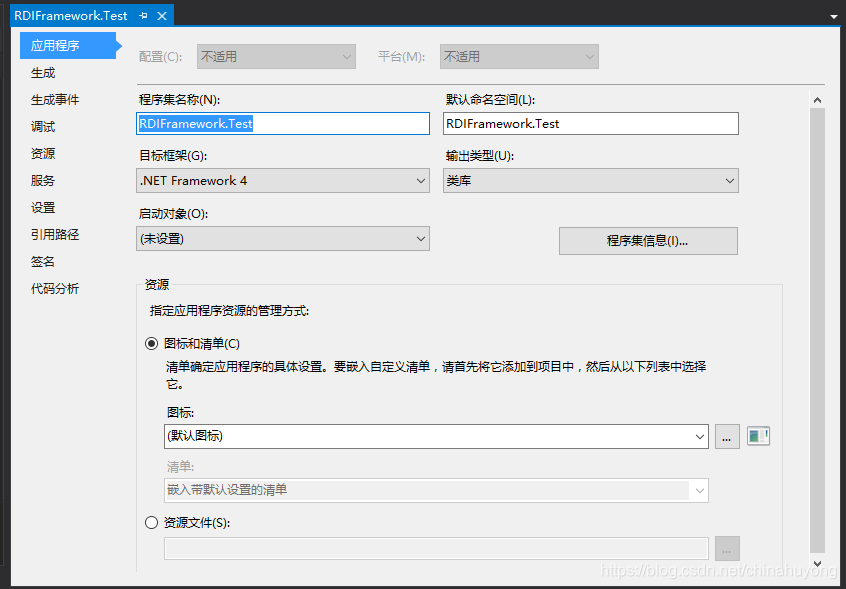Expand the 目标框架(G) .NET Framework 4 dropdown
The height and width of the screenshot is (589, 846).
point(283,181)
